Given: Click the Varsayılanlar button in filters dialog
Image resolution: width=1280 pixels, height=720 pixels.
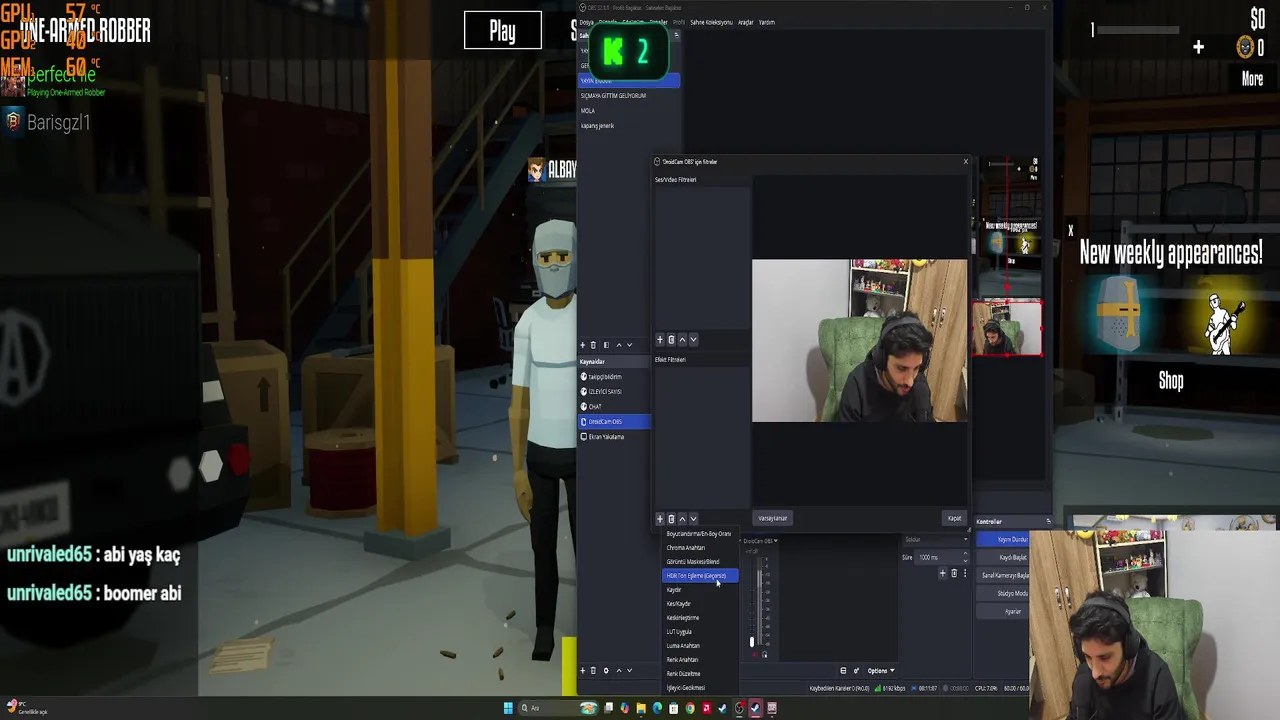Looking at the screenshot, I should coord(773,518).
